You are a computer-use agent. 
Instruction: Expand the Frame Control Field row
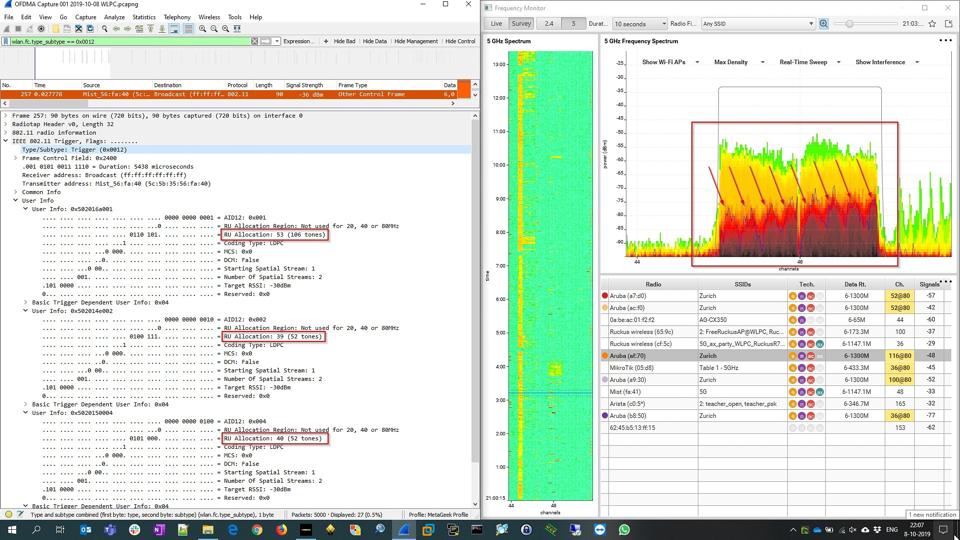(x=15, y=158)
